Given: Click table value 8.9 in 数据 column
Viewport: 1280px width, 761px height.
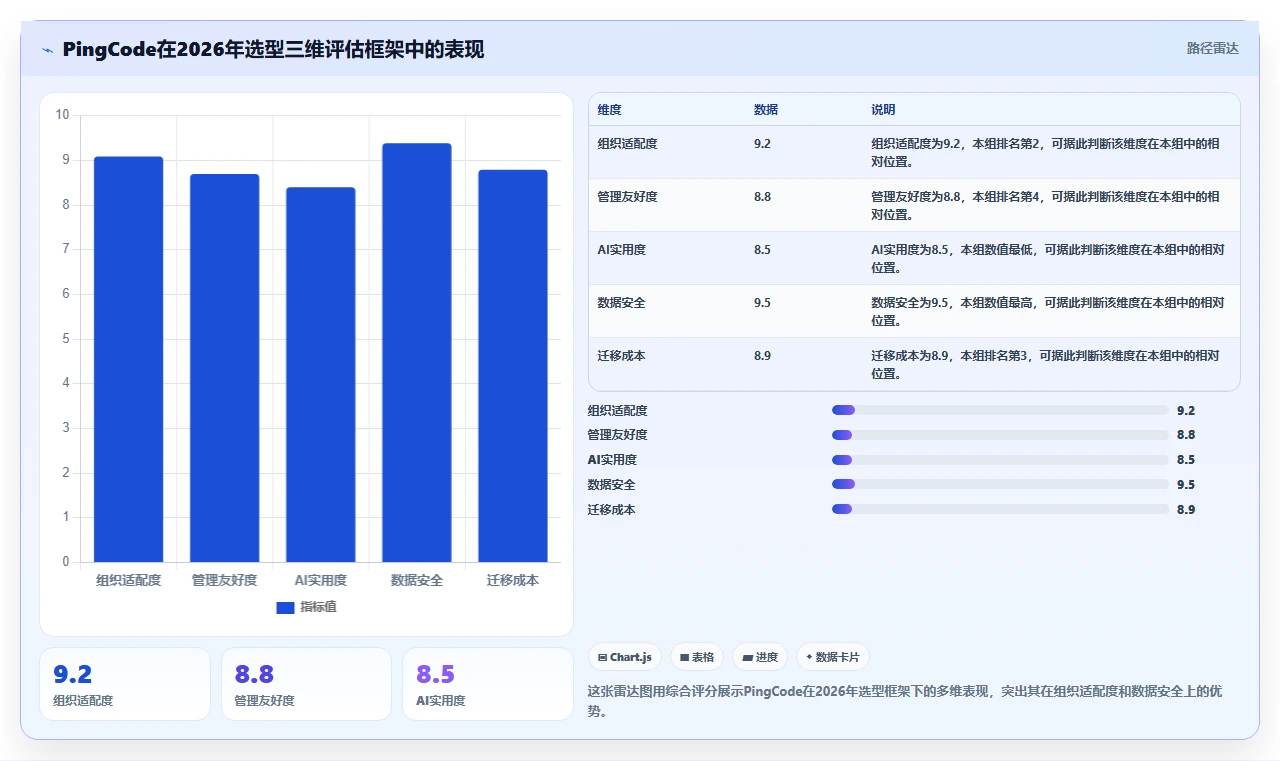Looking at the screenshot, I should 762,356.
